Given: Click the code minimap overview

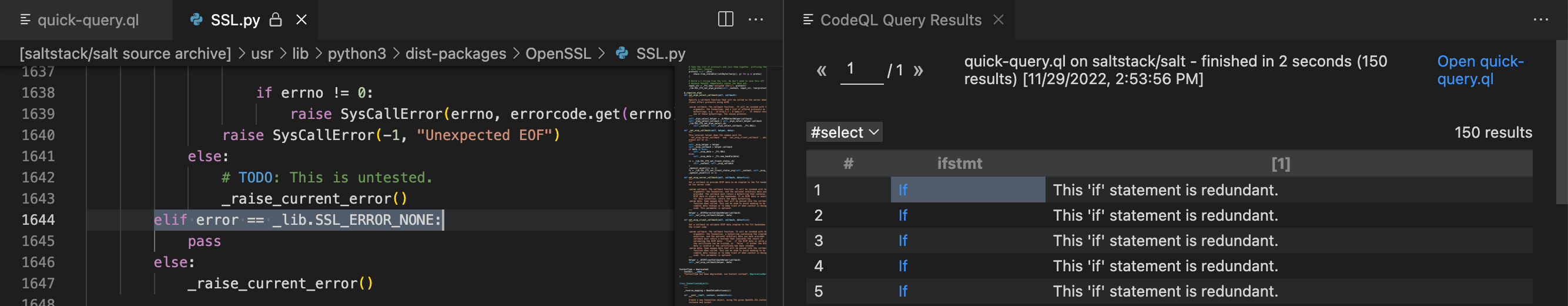Looking at the screenshot, I should pyautogui.click(x=722, y=183).
